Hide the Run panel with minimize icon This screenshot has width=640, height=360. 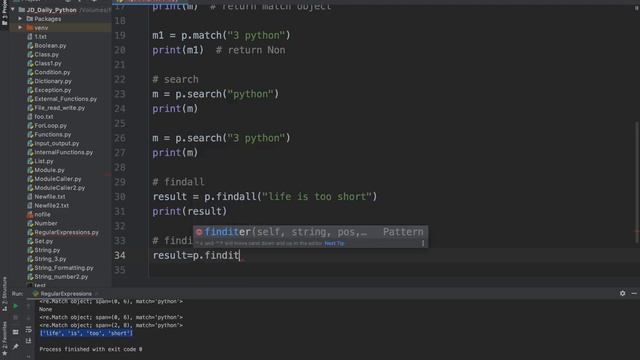coord(634,293)
